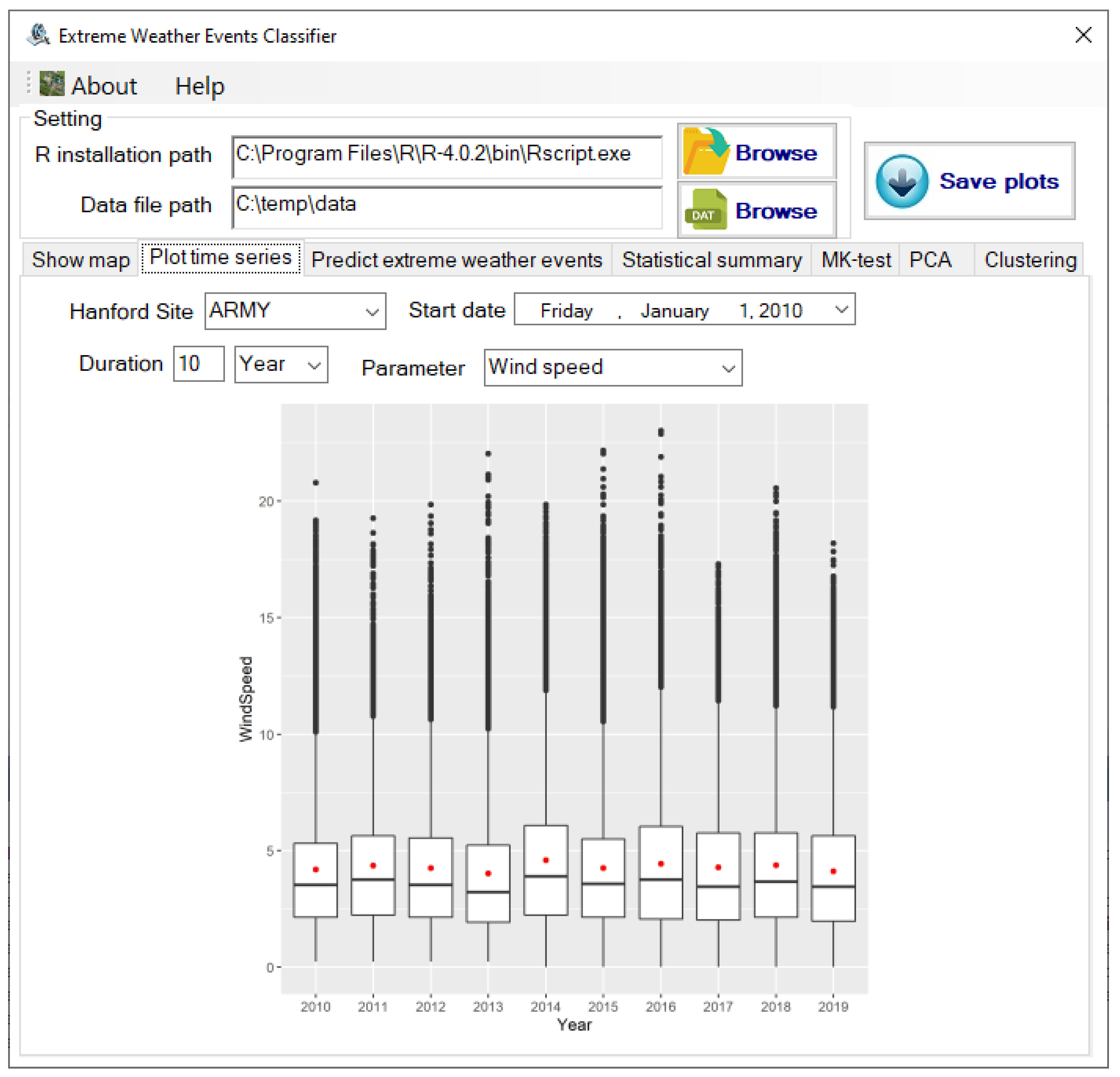Image resolution: width=1120 pixels, height=1077 pixels.
Task: Expand the Start date picker dropdown
Action: pos(840,310)
